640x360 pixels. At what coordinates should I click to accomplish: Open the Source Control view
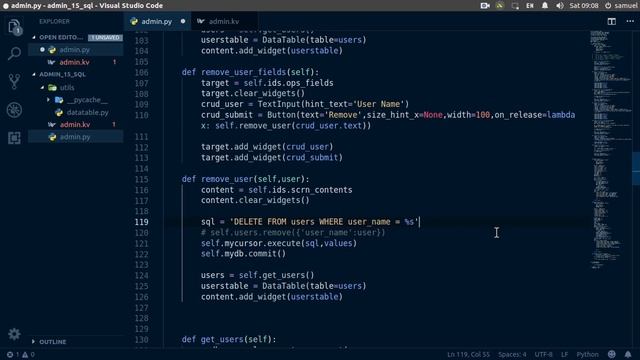tap(14, 82)
